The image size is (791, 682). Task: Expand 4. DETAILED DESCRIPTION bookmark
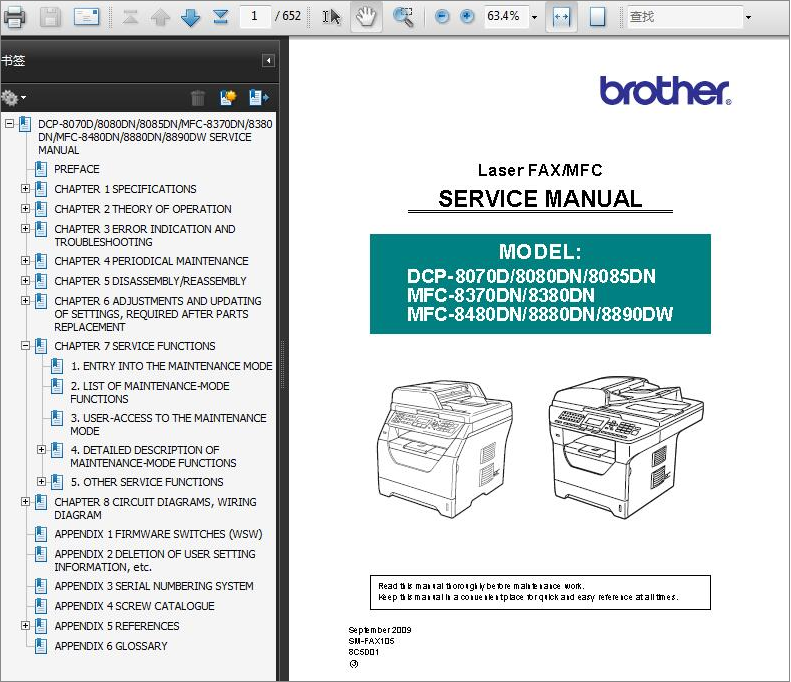(x=41, y=449)
